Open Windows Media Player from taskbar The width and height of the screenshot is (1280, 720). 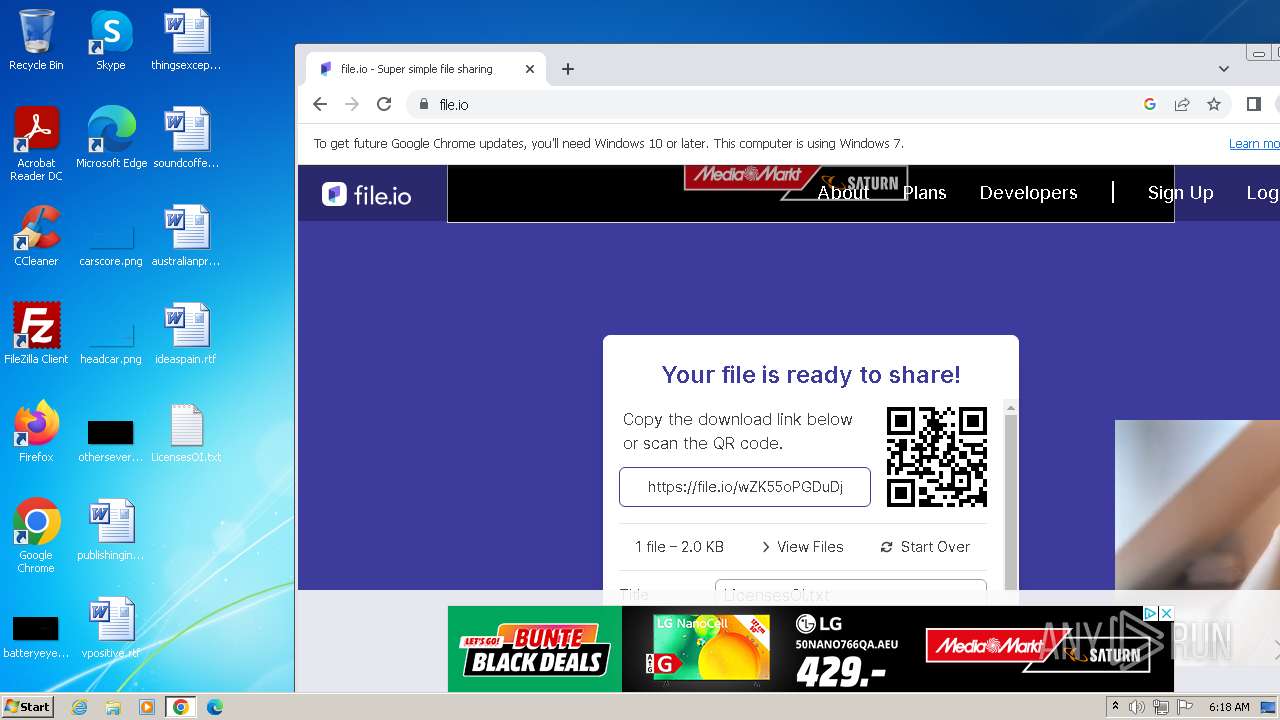[147, 707]
